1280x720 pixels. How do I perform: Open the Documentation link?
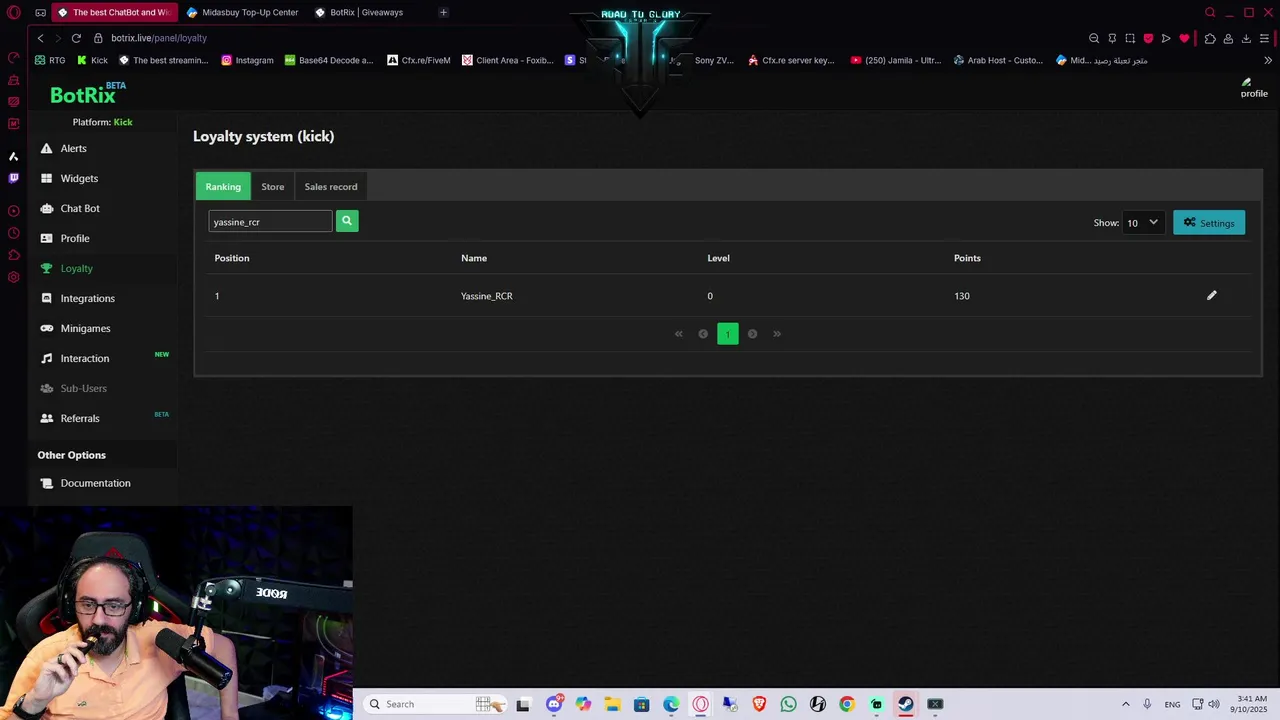click(95, 483)
